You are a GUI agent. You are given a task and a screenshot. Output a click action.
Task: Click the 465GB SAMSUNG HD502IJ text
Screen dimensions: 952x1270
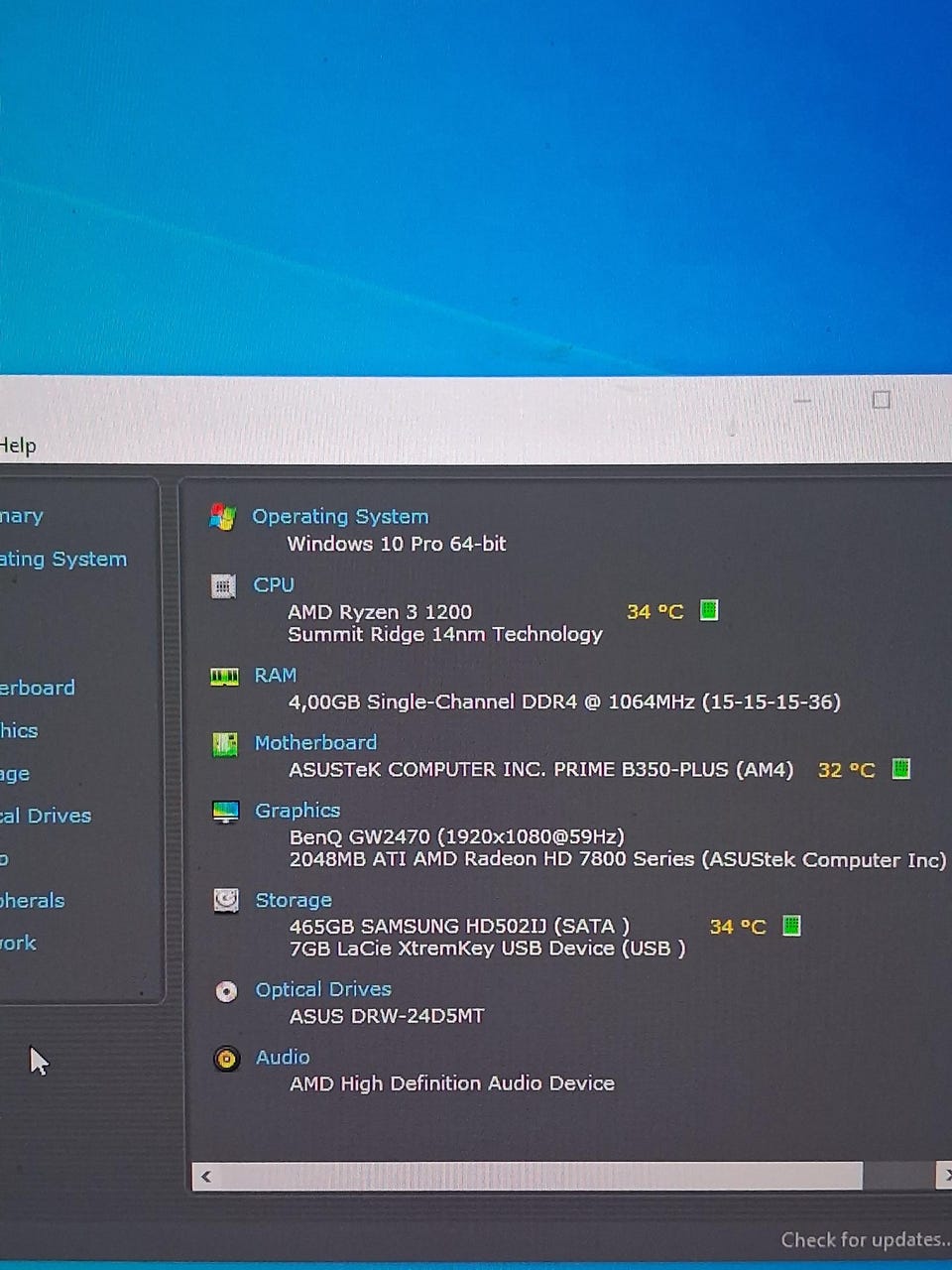459,926
